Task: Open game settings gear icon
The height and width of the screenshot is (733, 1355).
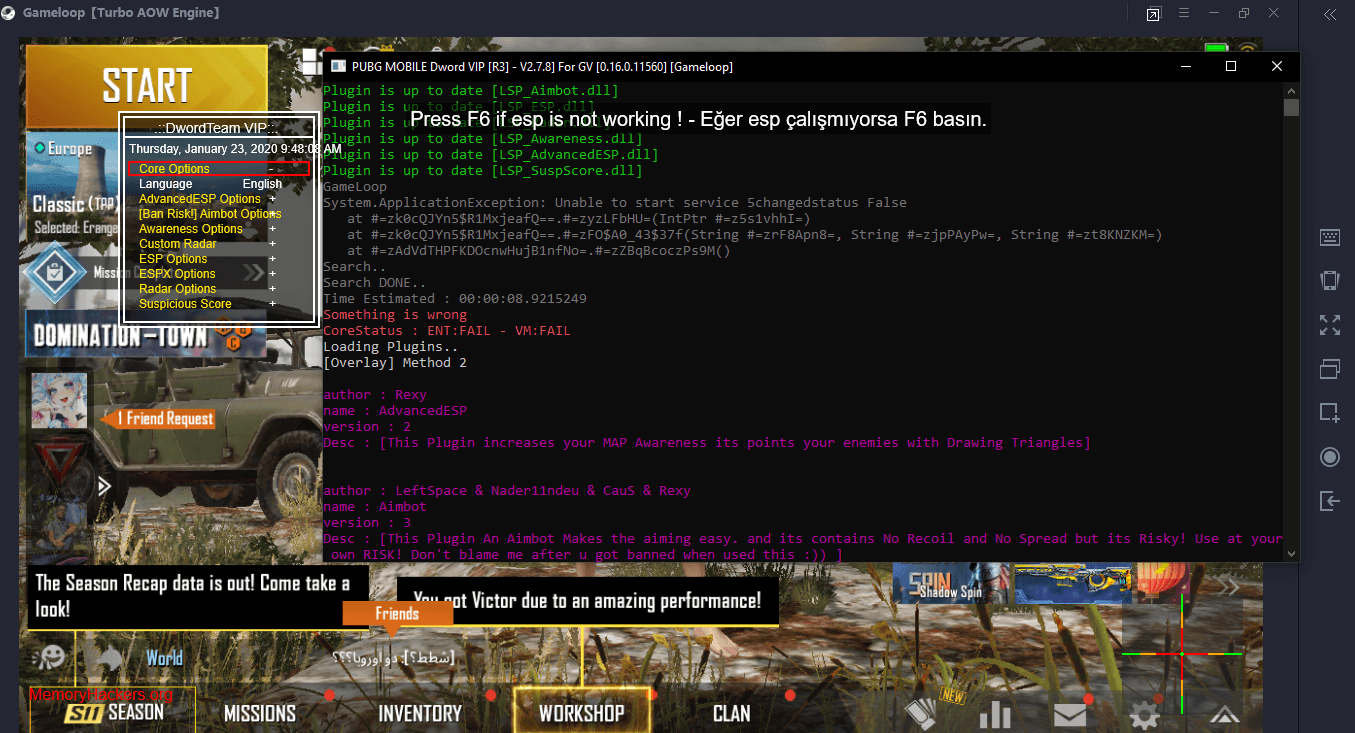Action: pyautogui.click(x=1144, y=714)
